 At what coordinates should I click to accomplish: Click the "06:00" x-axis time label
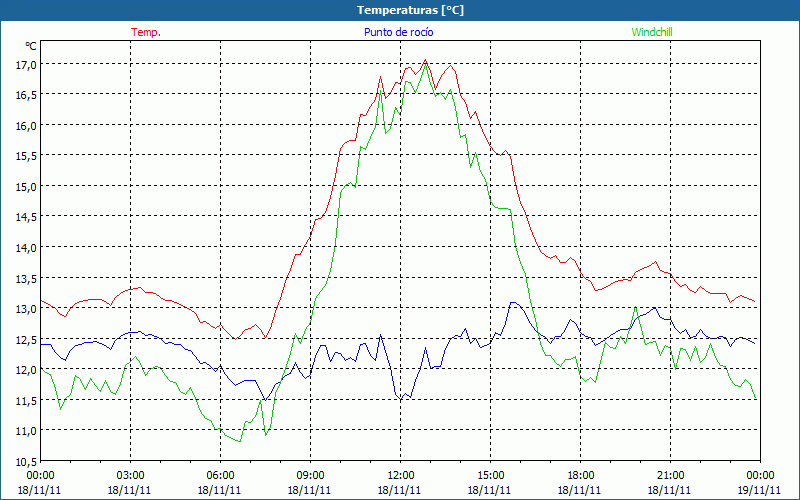(x=219, y=476)
